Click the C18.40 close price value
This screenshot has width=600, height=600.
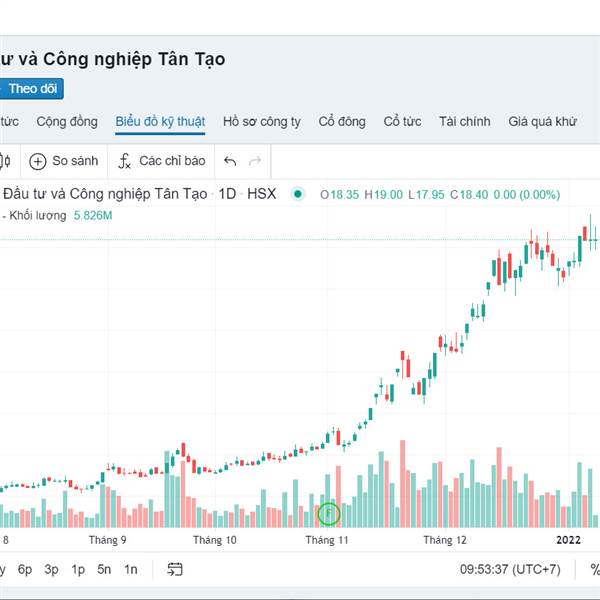(469, 195)
